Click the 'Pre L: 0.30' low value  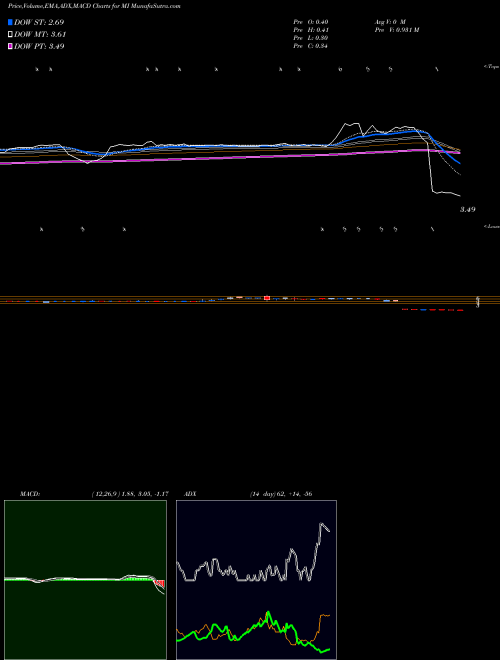311,38
